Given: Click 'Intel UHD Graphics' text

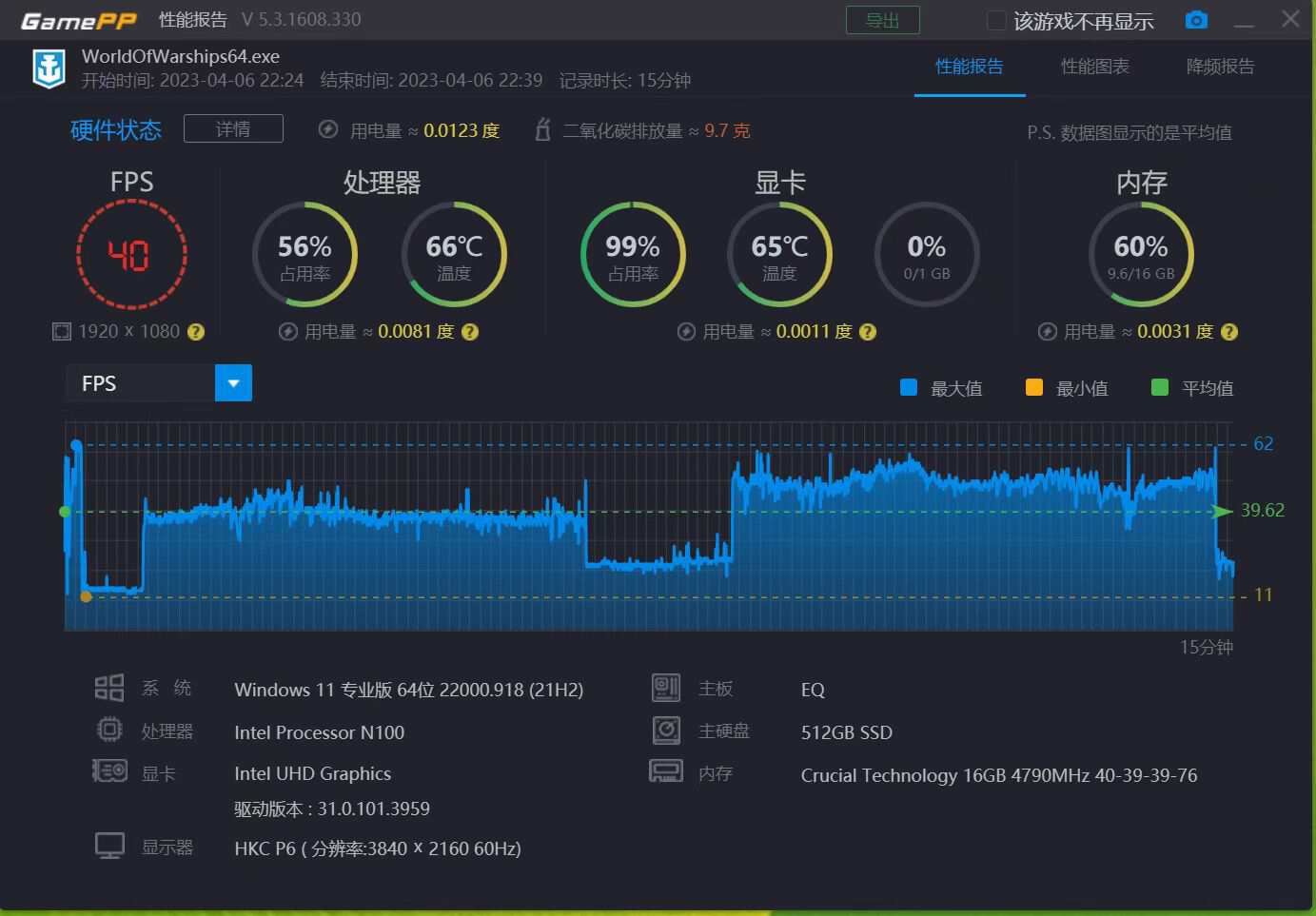Looking at the screenshot, I should (313, 773).
